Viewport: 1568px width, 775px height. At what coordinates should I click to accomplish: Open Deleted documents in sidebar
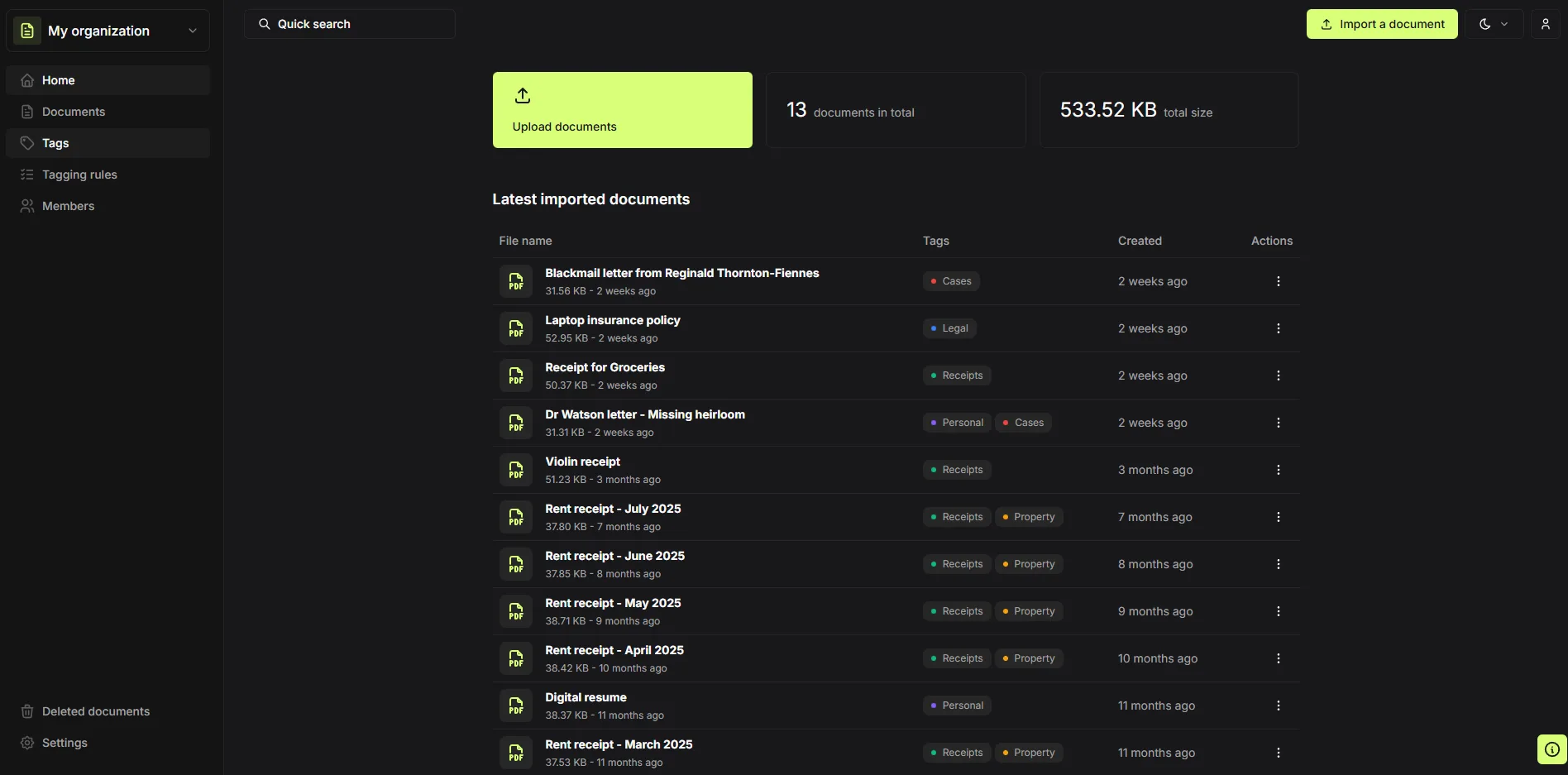(96, 711)
